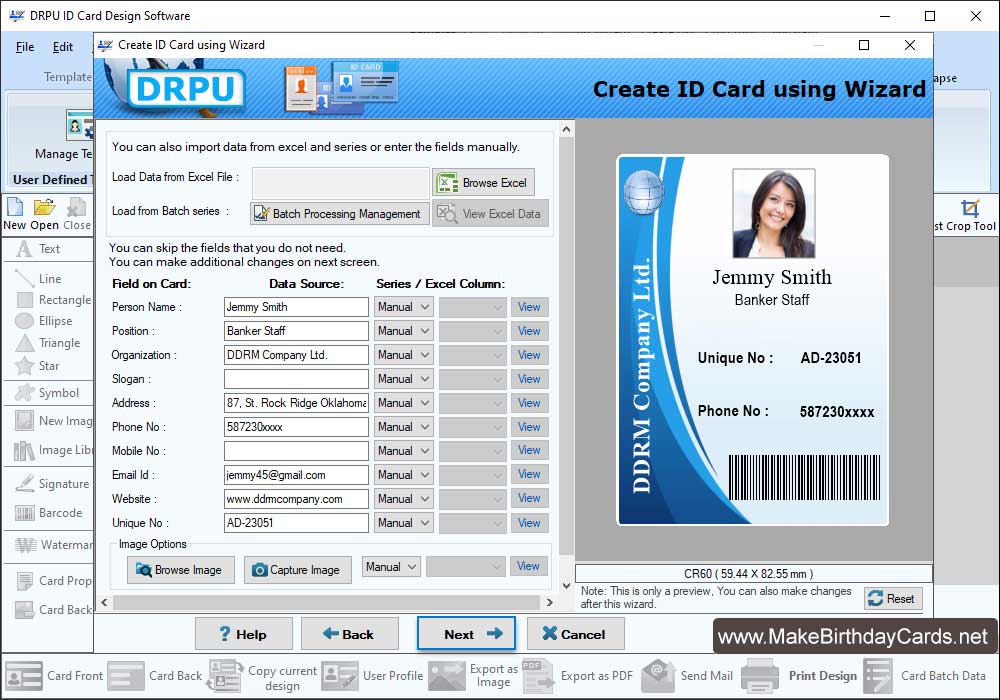Select the Line drawing tool
This screenshot has width=1000, height=700.
pyautogui.click(x=38, y=279)
